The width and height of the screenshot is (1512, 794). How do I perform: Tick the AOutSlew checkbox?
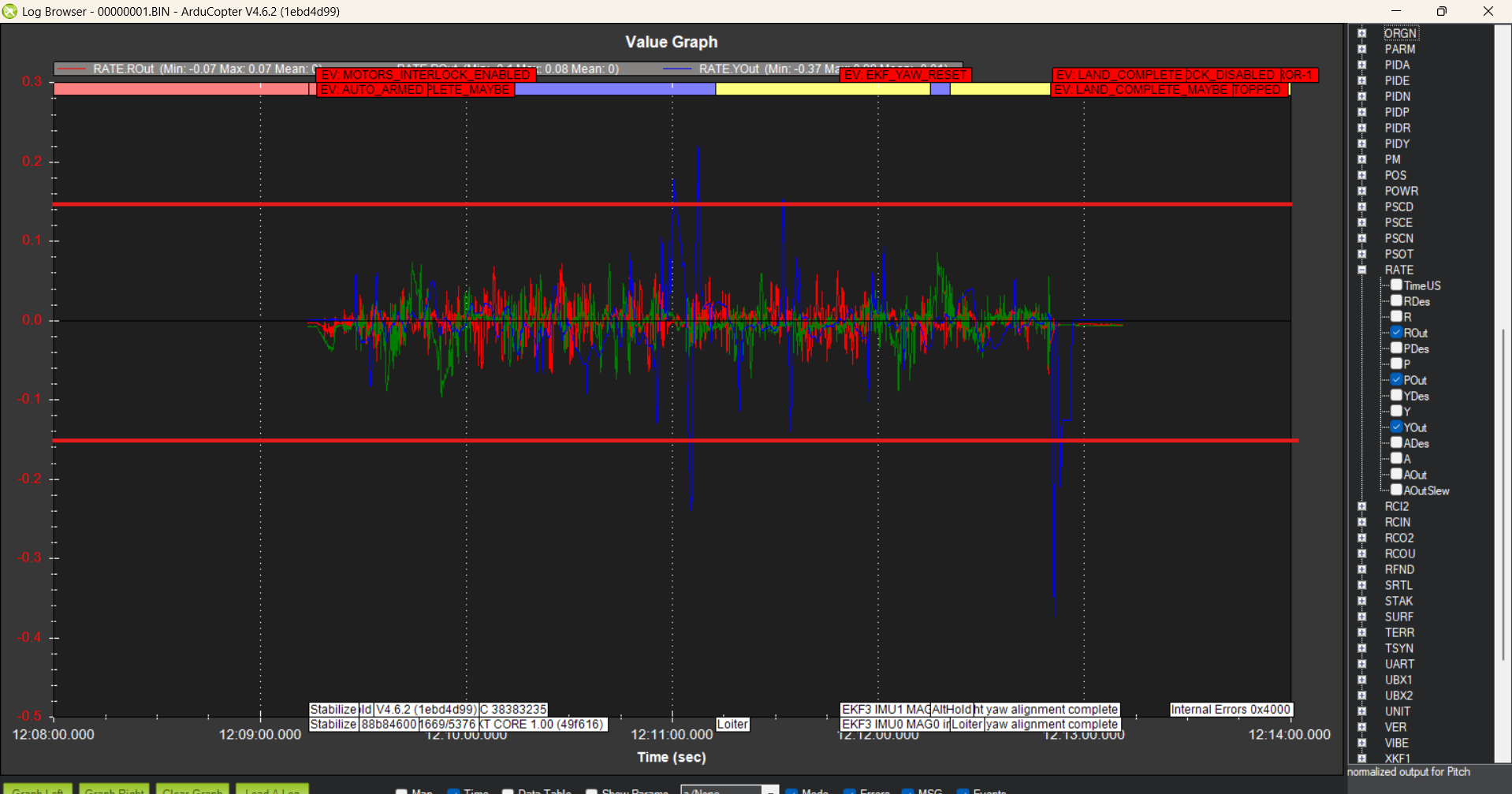pos(1396,490)
